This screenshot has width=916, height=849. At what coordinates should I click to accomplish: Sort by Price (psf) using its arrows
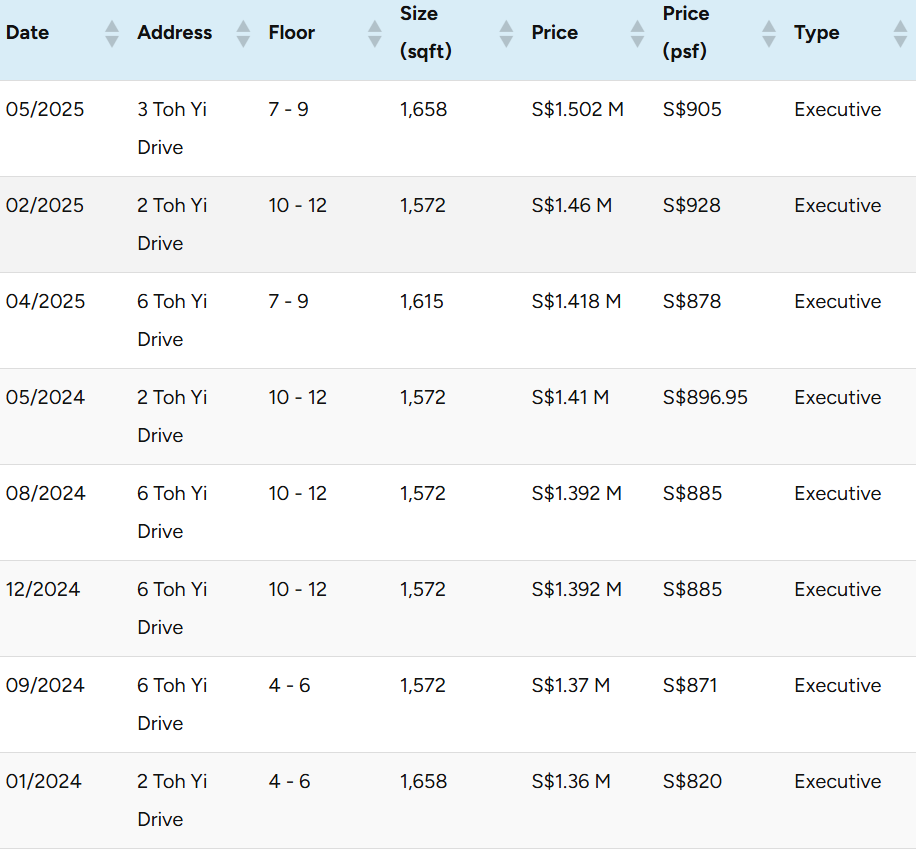click(x=768, y=33)
